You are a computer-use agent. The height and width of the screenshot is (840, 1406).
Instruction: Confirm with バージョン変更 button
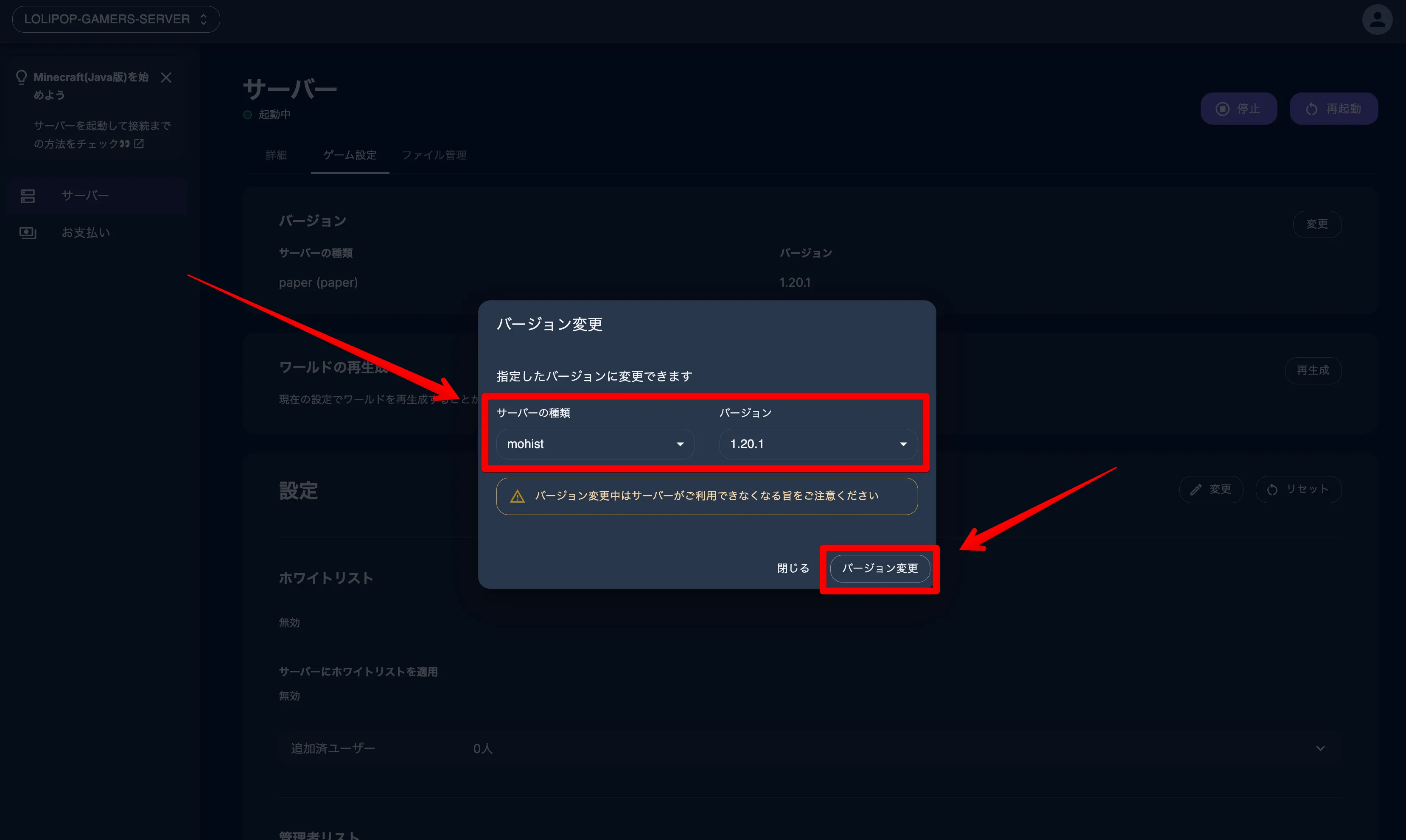[x=880, y=568]
